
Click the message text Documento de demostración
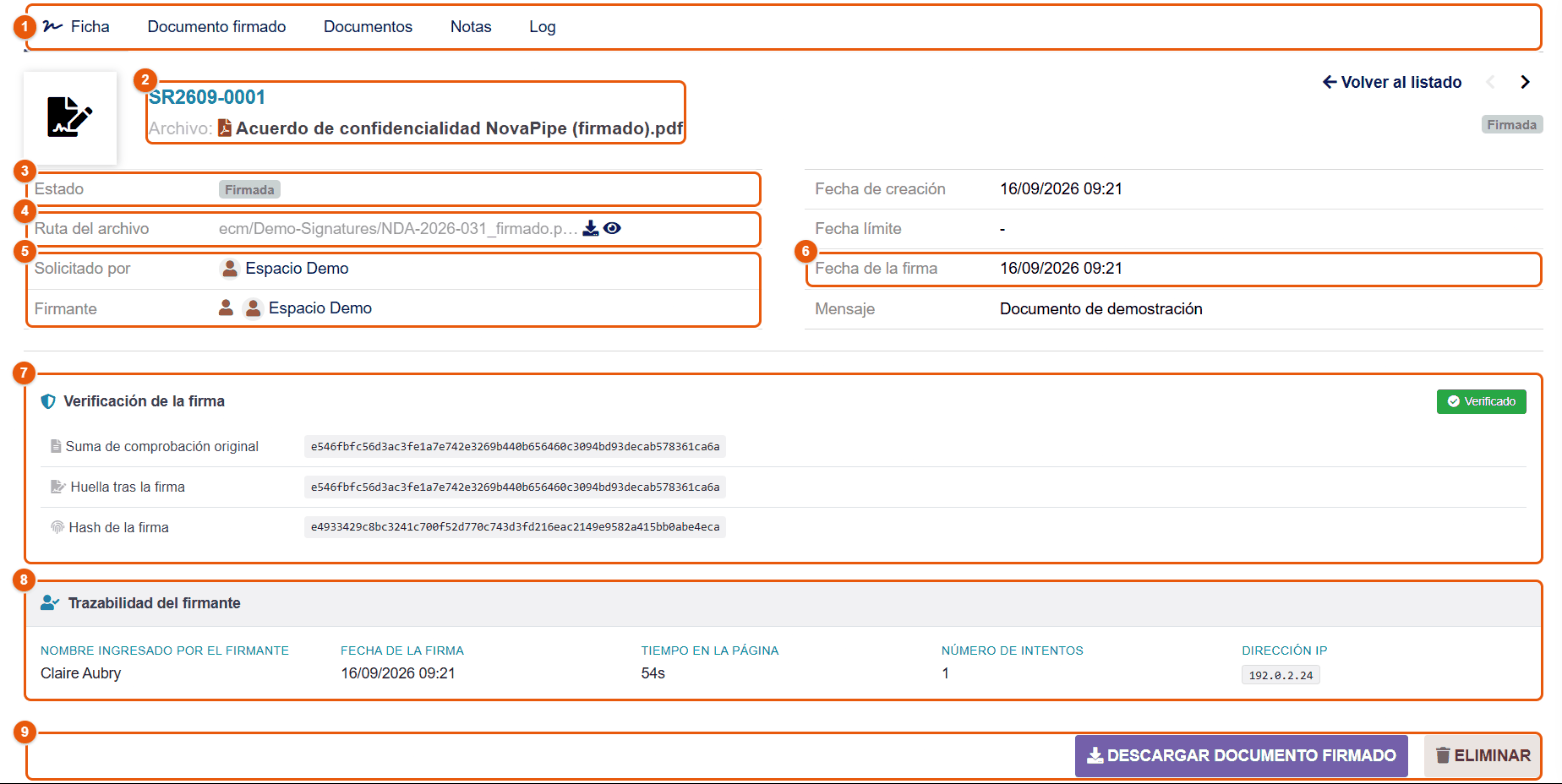pos(1101,308)
